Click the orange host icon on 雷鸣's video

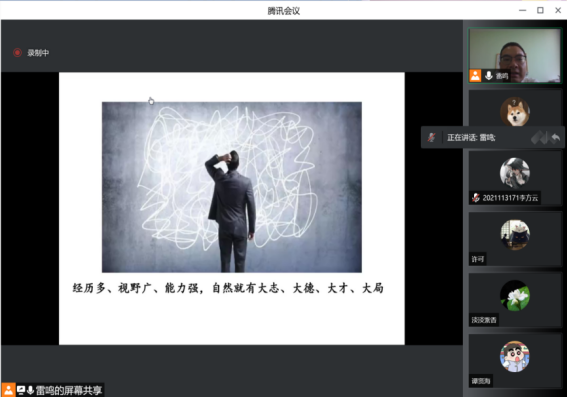[x=475, y=76]
